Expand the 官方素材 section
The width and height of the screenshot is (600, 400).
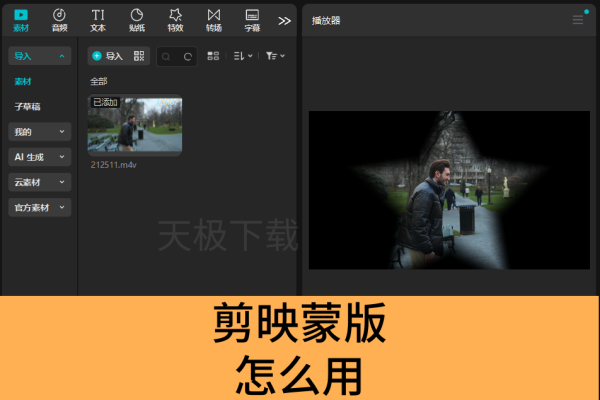click(x=40, y=207)
